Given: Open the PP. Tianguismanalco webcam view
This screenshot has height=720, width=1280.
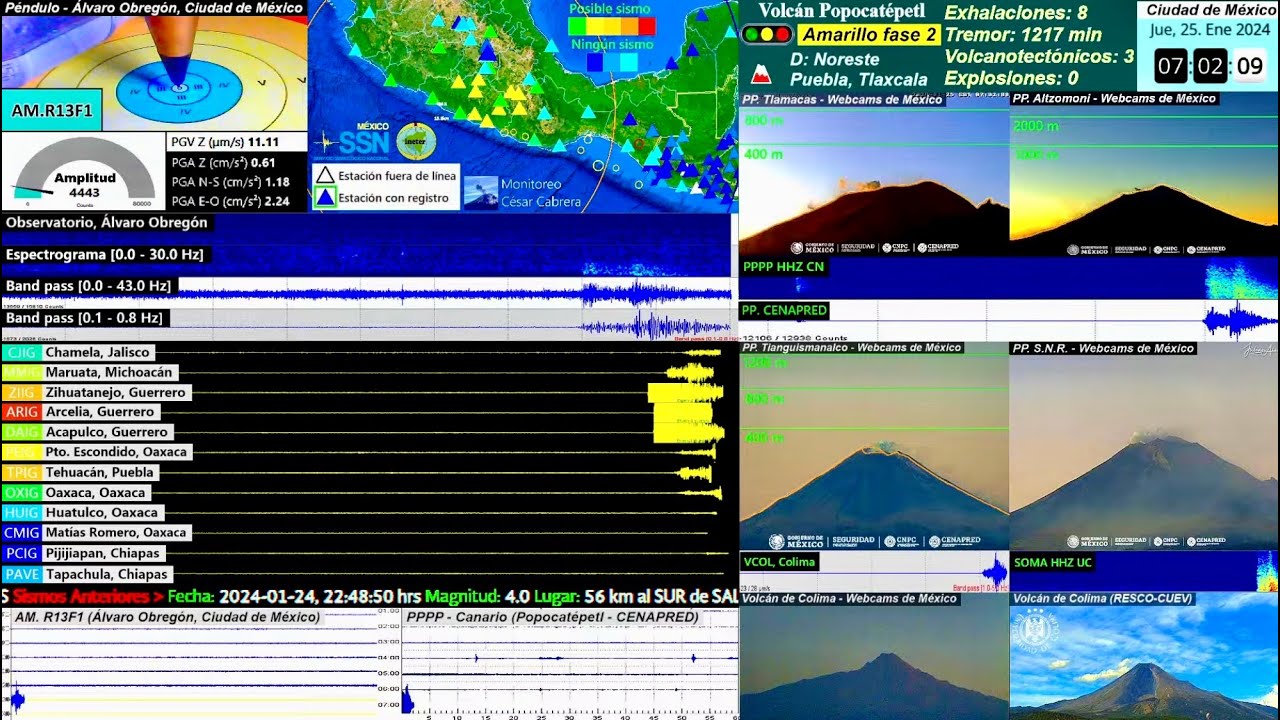Looking at the screenshot, I should (x=874, y=445).
